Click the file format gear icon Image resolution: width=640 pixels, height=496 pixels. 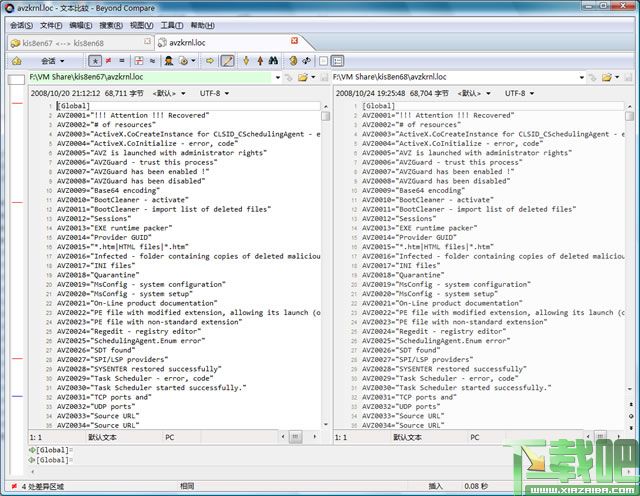tap(184, 61)
